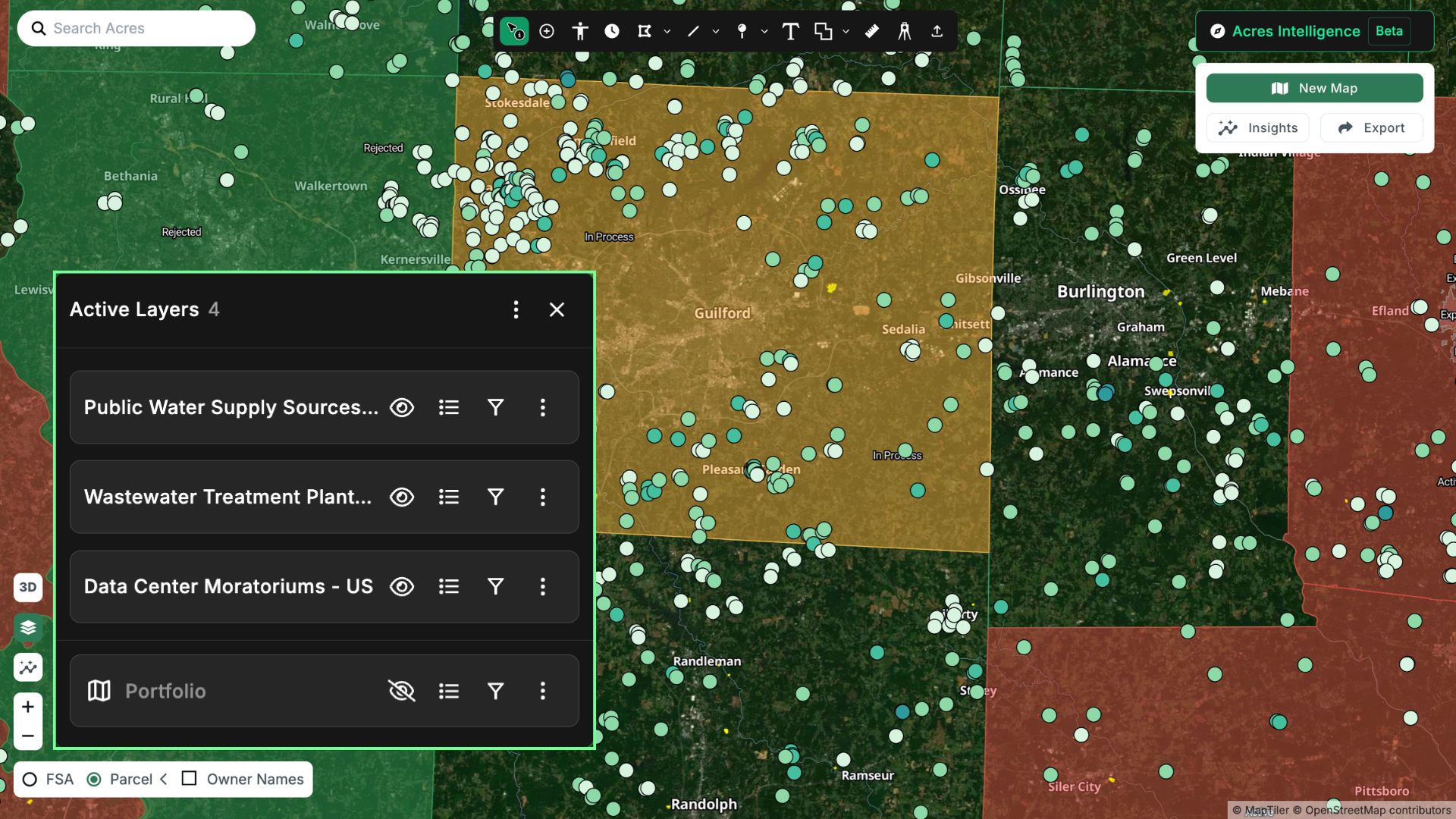Select the cursor info pointer tool
This screenshot has width=1456, height=819.
pyautogui.click(x=514, y=31)
